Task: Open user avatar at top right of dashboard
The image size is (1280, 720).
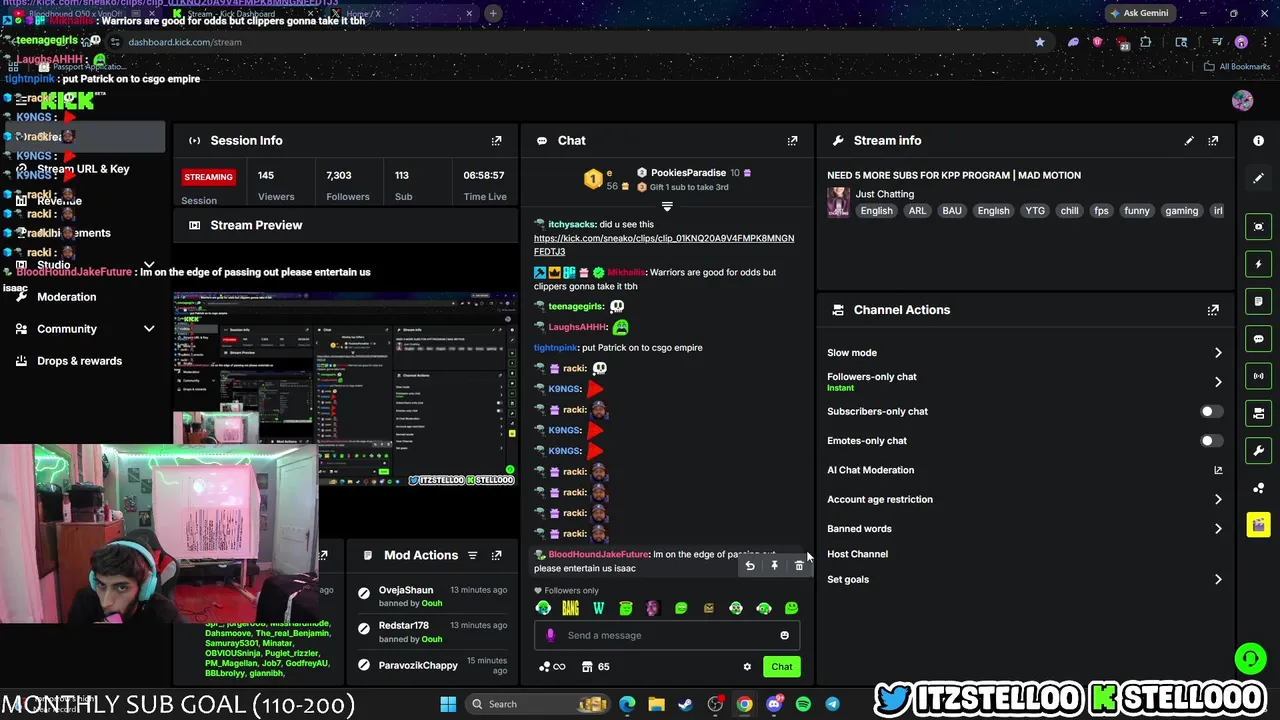Action: tap(1242, 100)
